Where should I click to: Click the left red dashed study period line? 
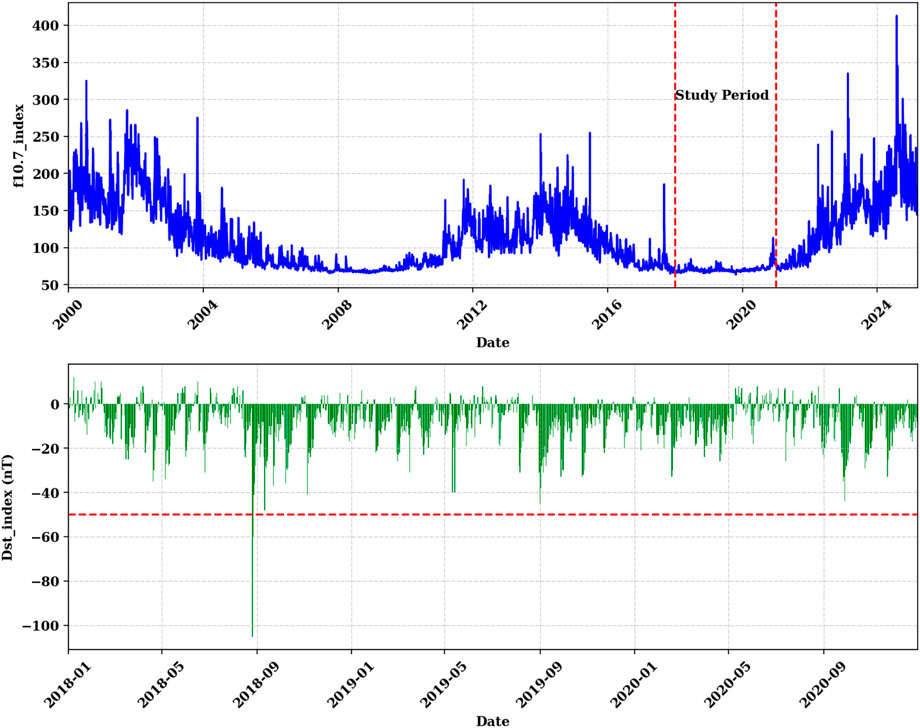(x=675, y=200)
